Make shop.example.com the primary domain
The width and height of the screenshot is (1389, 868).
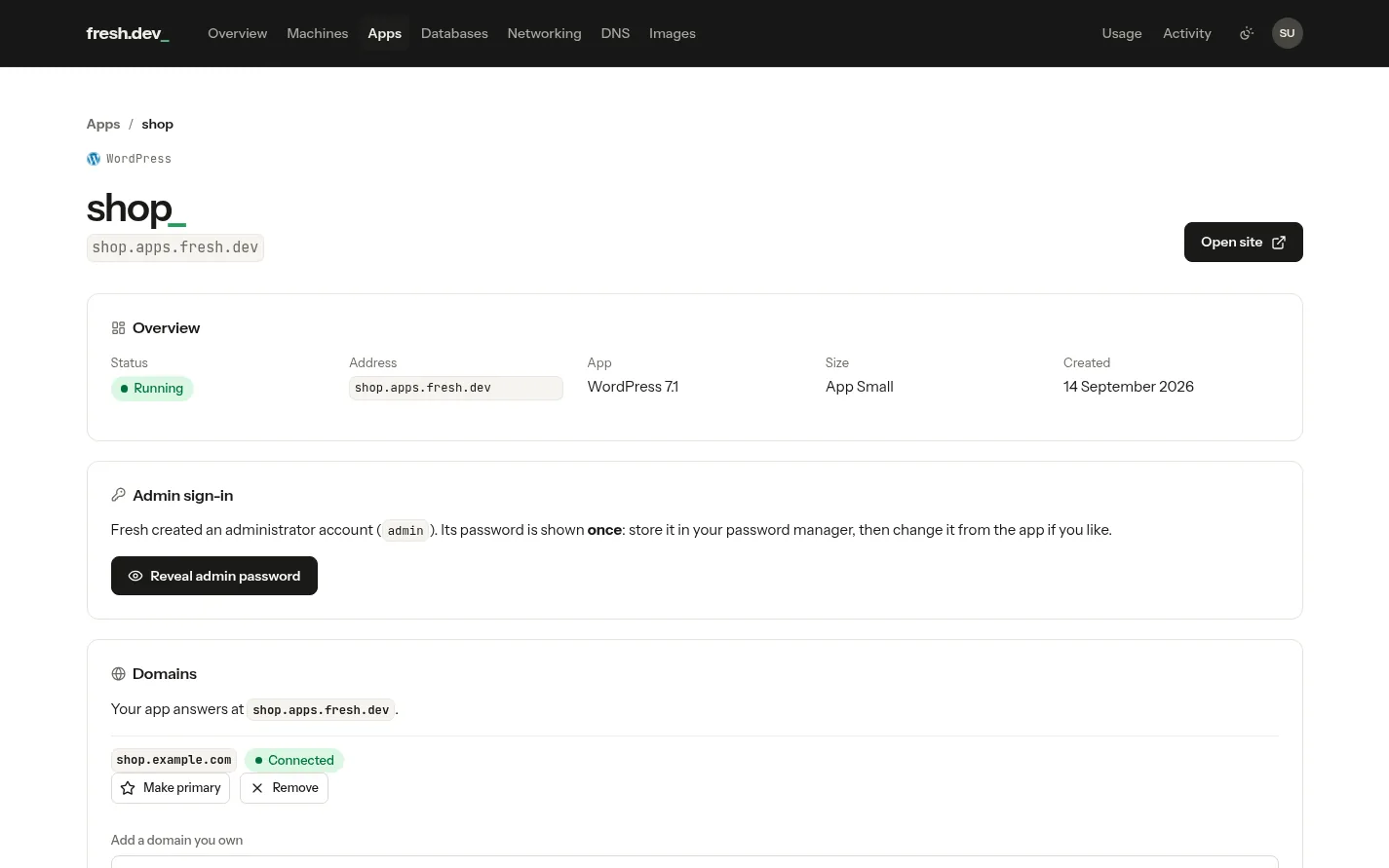point(171,788)
